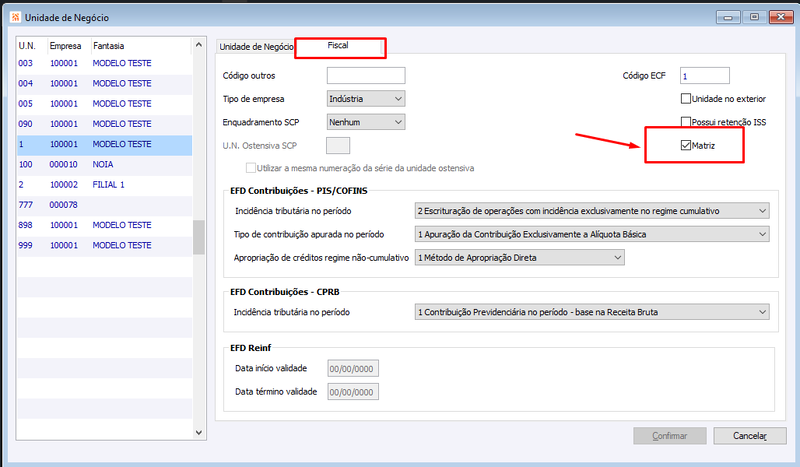Click scroll down arrow of unit list
Image resolution: width=800 pixels, height=467 pixels.
(198, 433)
